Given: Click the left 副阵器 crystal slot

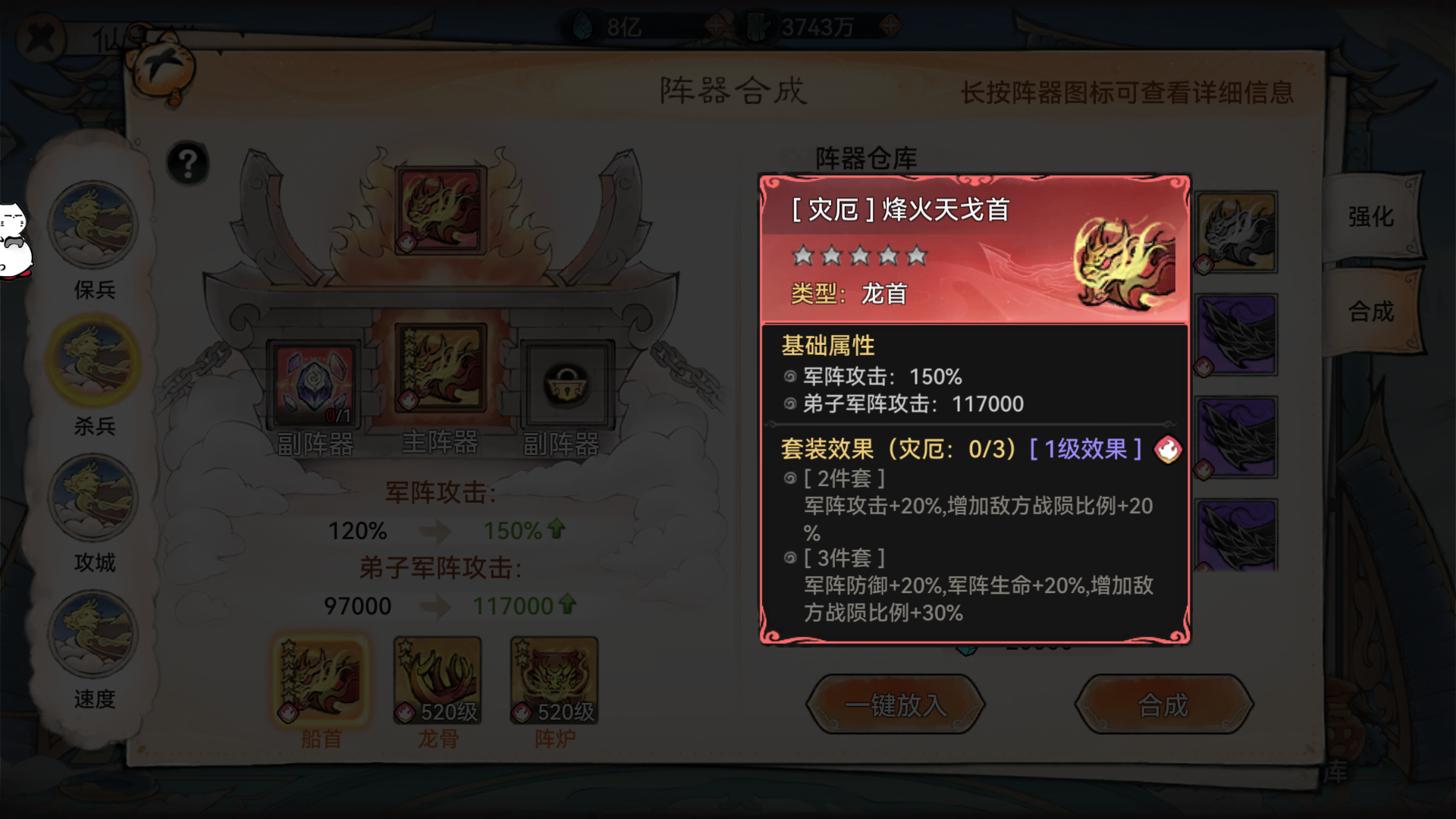Looking at the screenshot, I should coord(314,384).
